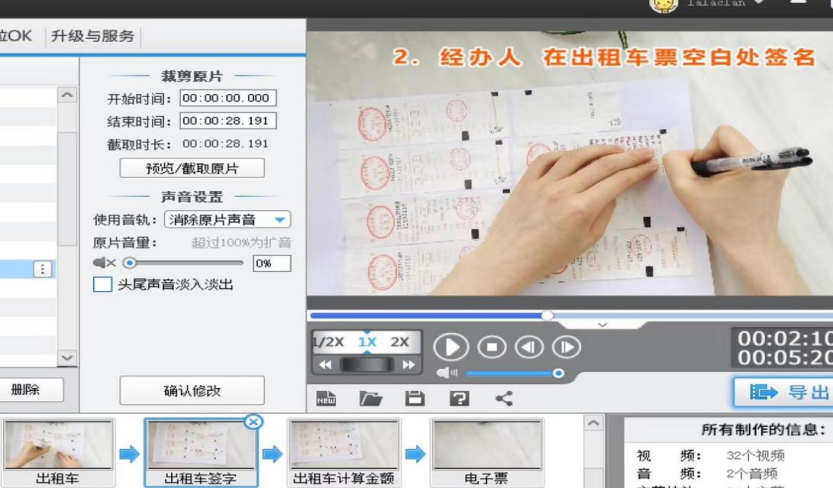
Task: Click the New project icon
Action: (x=326, y=398)
